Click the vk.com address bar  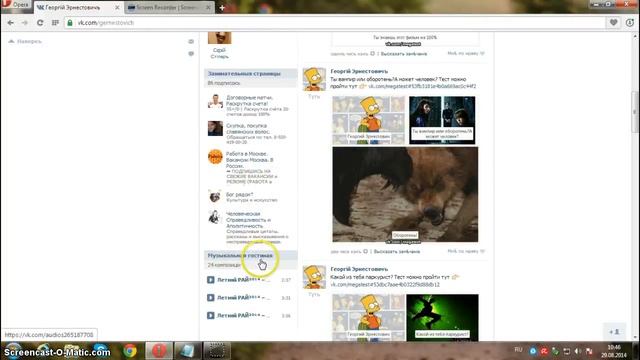tap(335, 23)
